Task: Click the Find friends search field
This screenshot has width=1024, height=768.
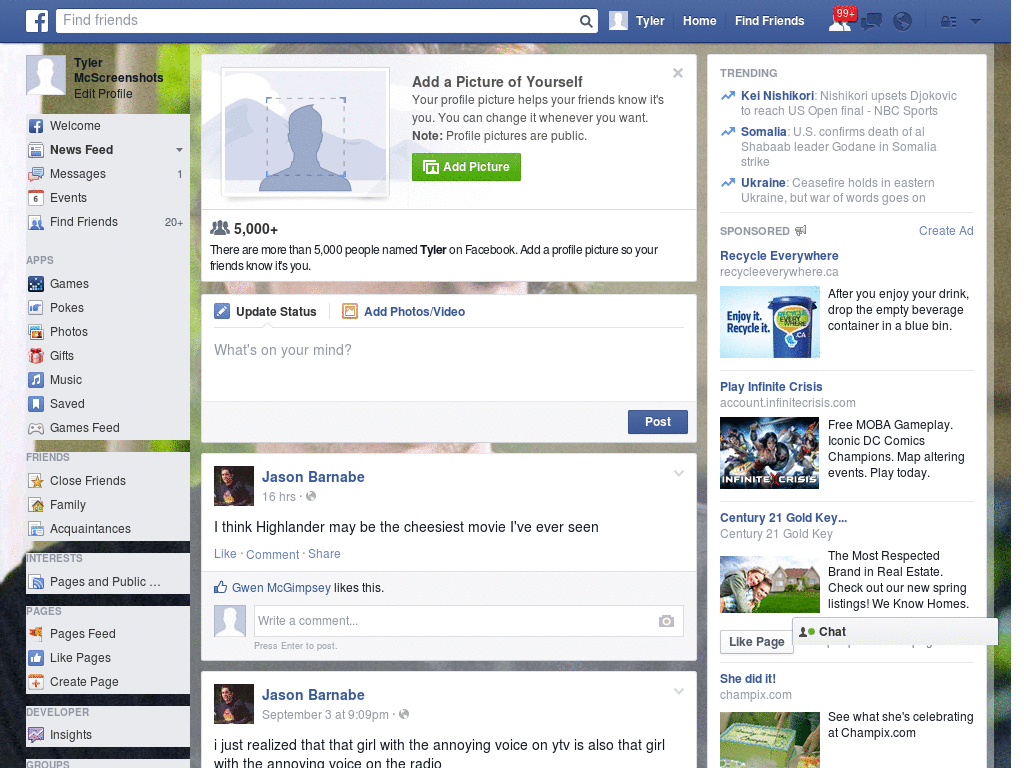Action: pos(317,21)
